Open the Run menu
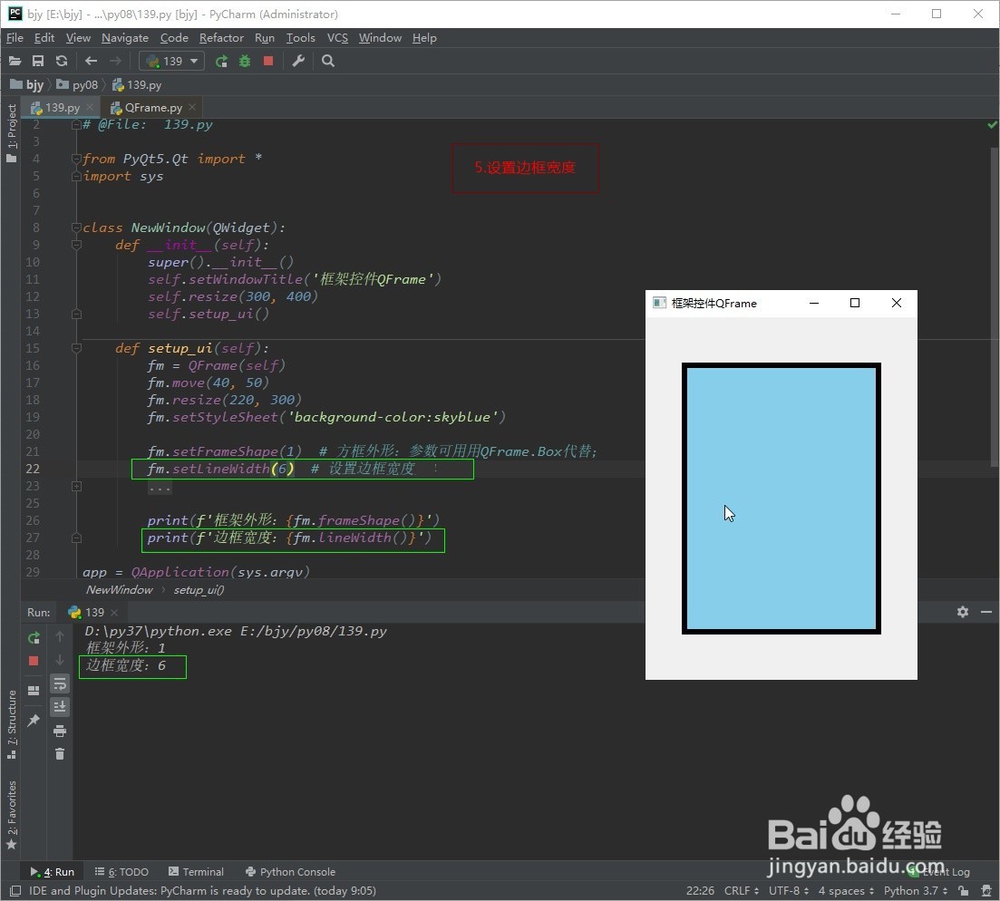 [265, 38]
